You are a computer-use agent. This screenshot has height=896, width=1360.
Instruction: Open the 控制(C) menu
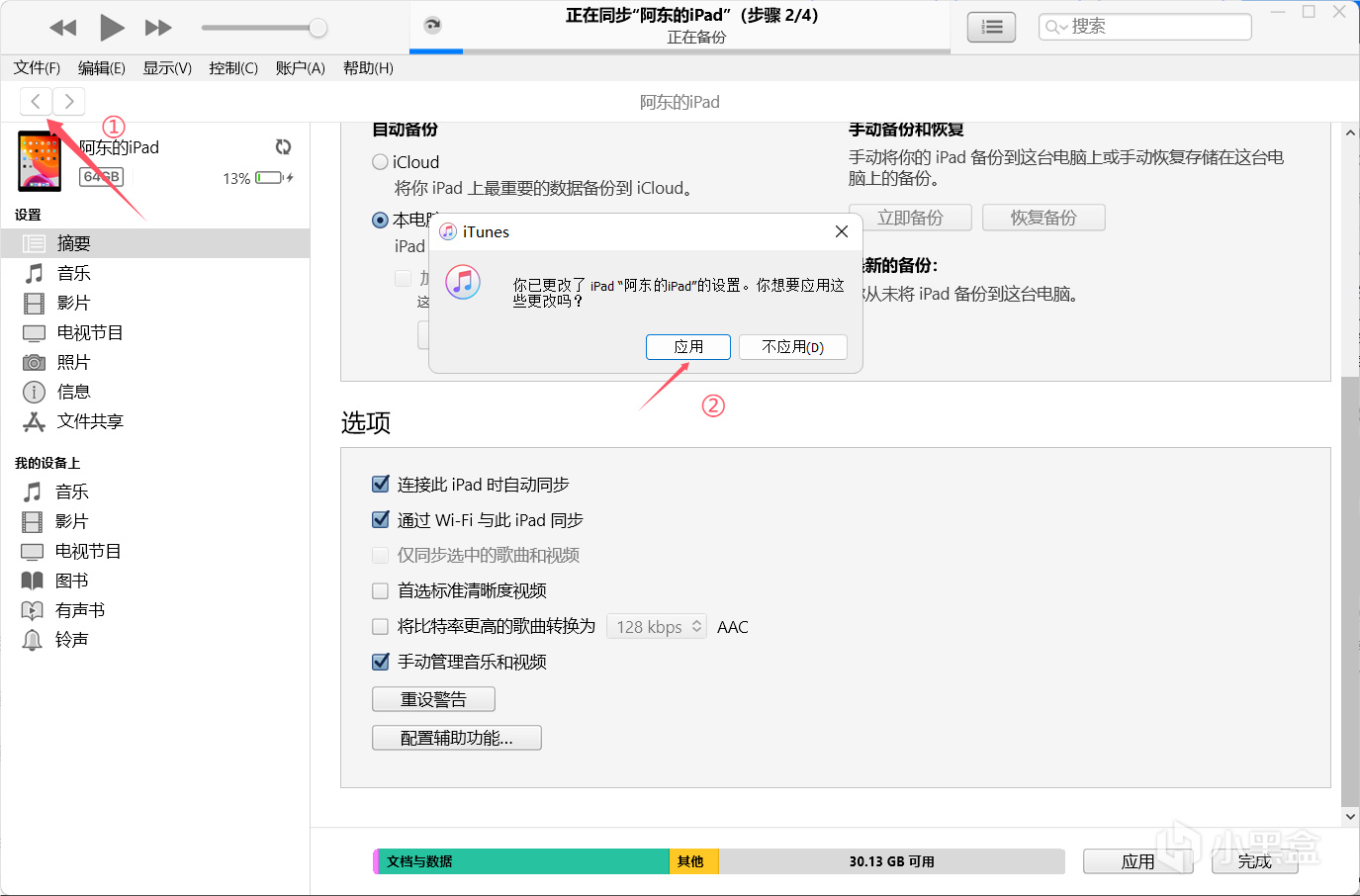(233, 68)
